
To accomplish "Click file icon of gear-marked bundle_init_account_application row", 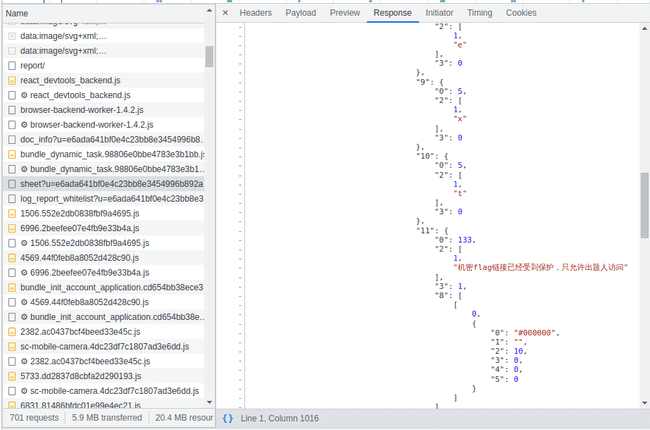I will [12, 317].
